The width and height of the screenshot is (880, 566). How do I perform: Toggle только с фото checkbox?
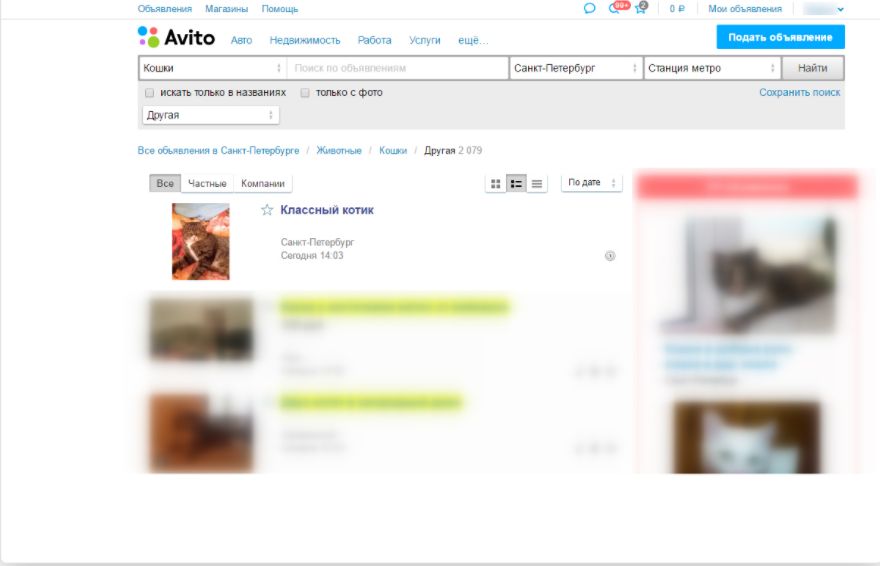tap(305, 93)
